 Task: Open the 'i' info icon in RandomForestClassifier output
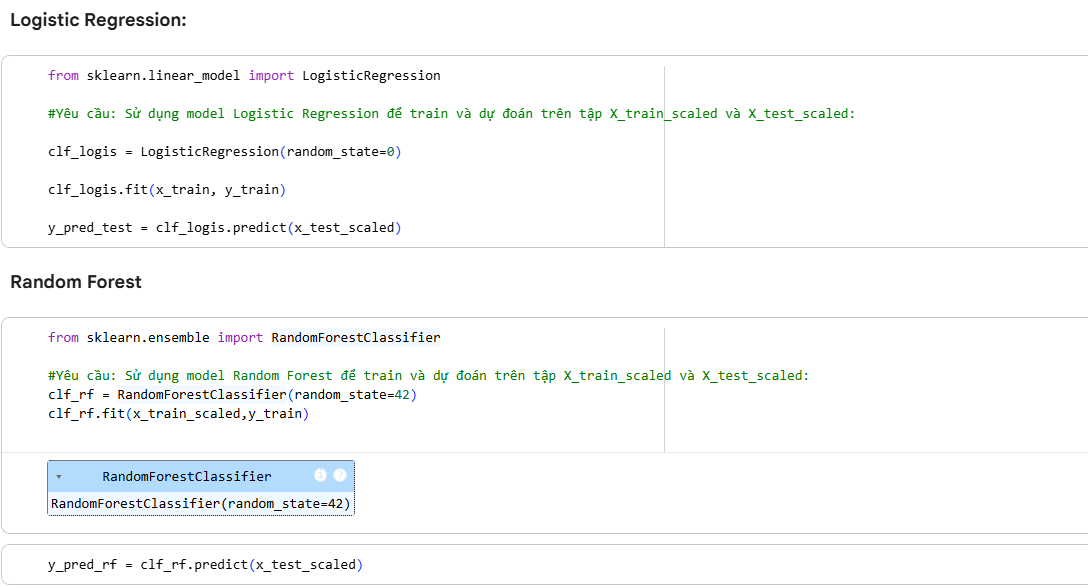(x=320, y=475)
